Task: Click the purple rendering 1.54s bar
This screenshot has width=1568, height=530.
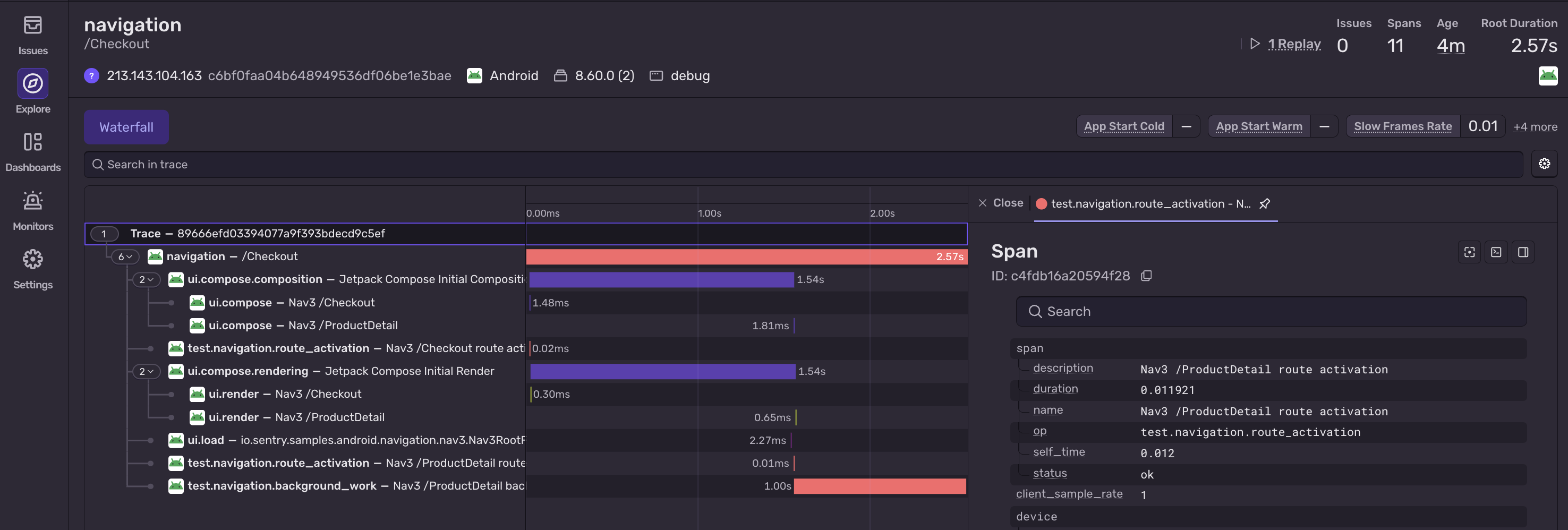Action: [x=663, y=371]
